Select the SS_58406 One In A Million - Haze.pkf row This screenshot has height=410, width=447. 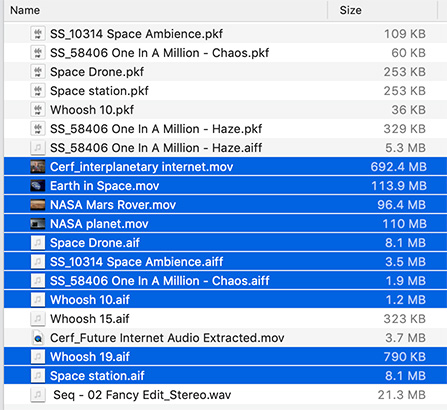(225, 129)
